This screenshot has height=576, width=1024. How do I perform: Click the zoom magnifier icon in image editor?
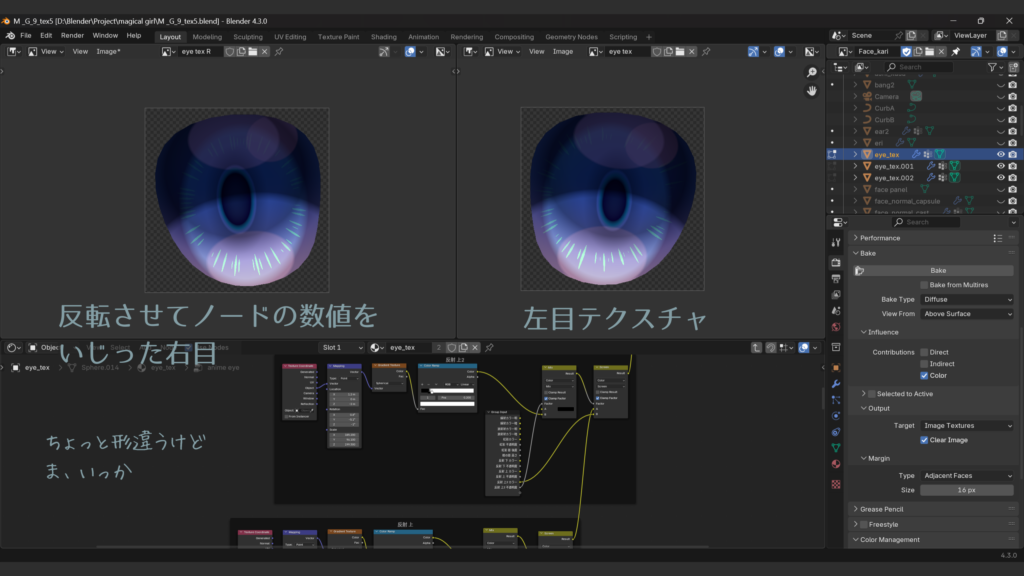pos(812,72)
